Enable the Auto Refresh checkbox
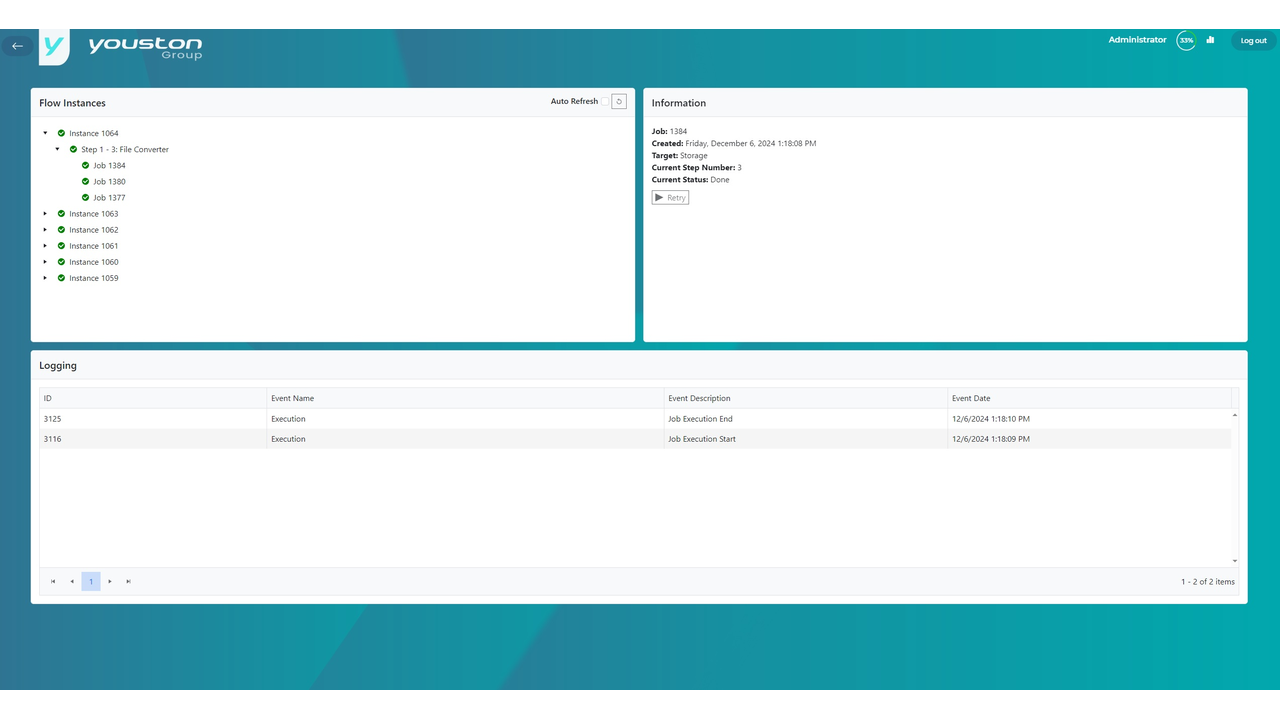The image size is (1280, 720). pos(605,102)
